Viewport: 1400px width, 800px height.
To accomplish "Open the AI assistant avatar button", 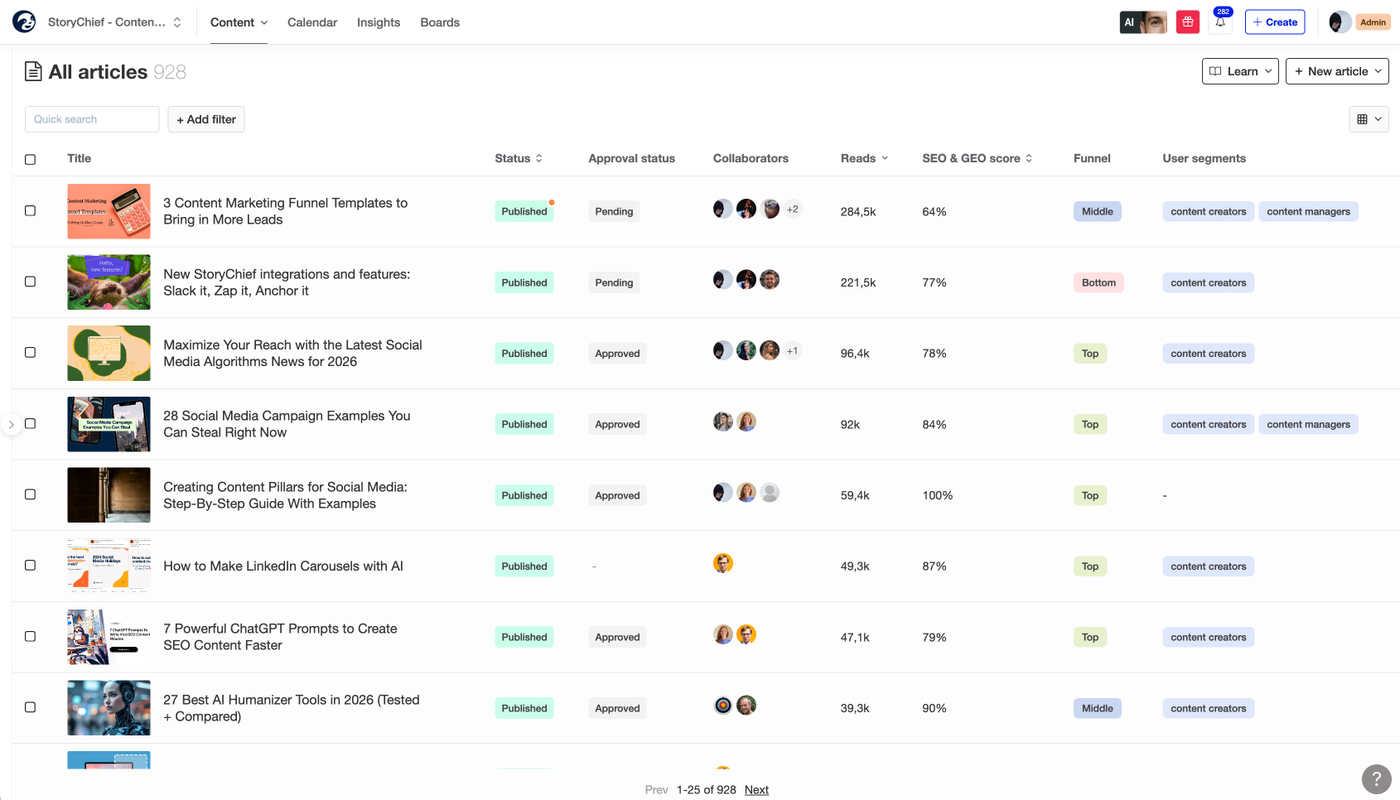I will (x=1143, y=22).
